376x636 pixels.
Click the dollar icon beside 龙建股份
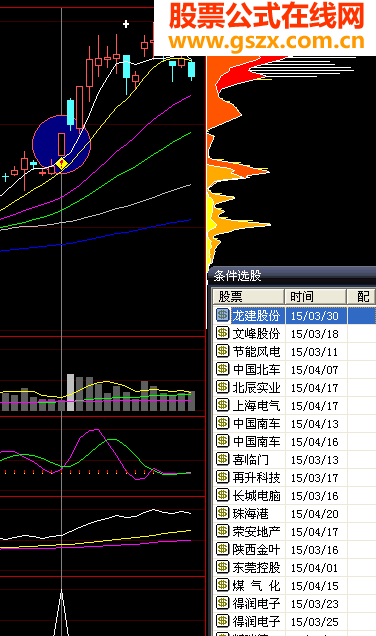(222, 315)
